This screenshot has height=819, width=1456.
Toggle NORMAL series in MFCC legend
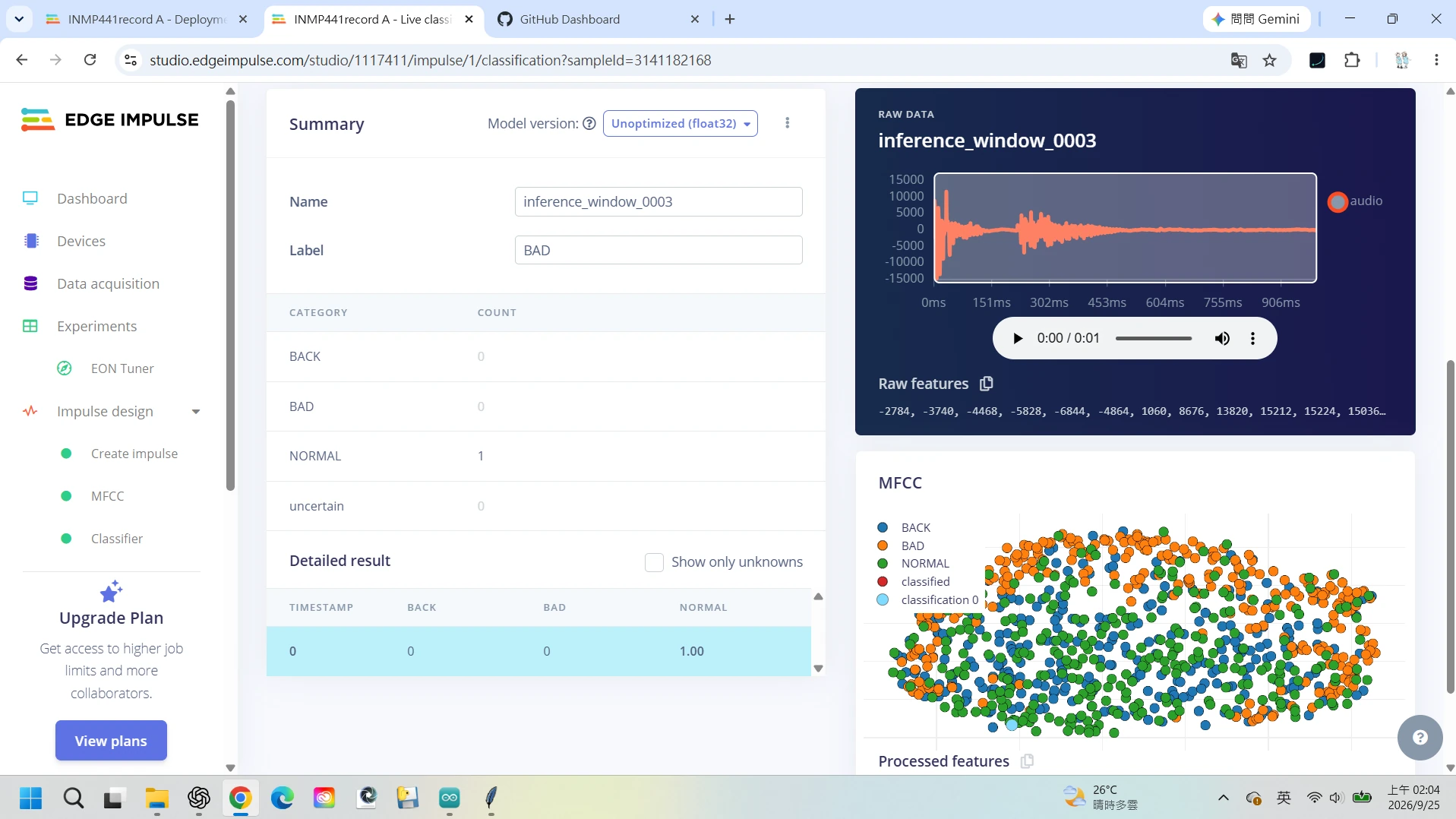click(913, 564)
